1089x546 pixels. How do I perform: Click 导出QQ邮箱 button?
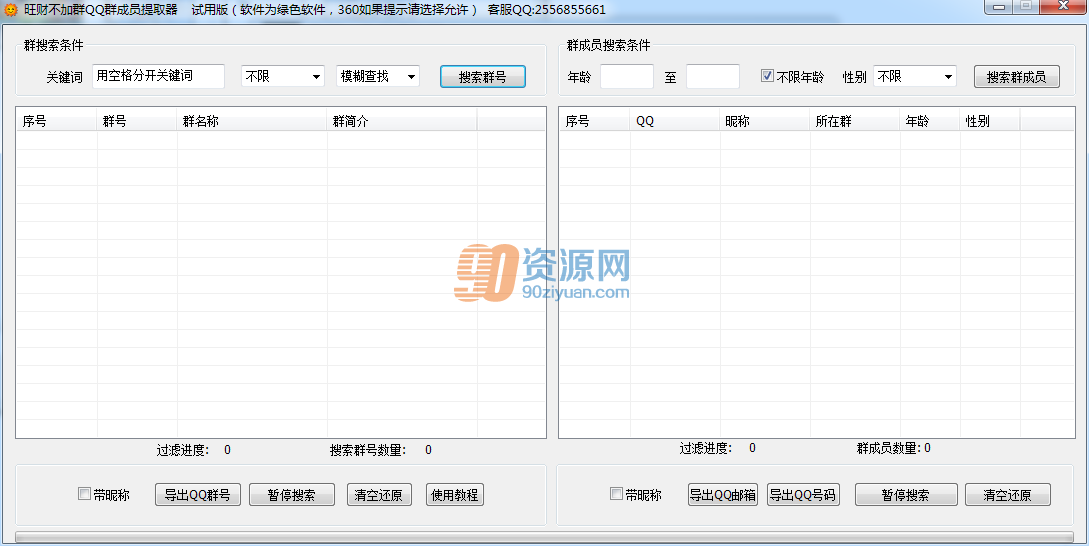coord(723,495)
